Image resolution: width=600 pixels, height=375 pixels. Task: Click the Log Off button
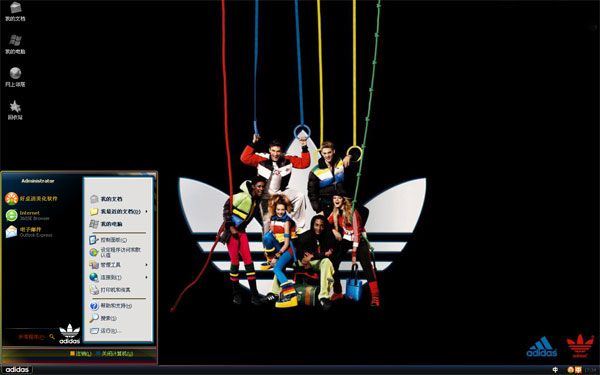click(81, 354)
